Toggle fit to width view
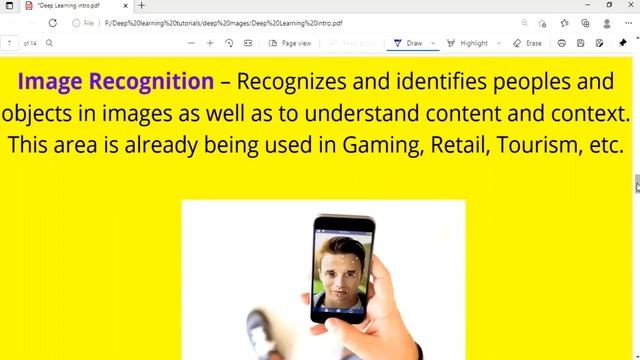Viewport: 640px width, 360px height. pos(248,43)
